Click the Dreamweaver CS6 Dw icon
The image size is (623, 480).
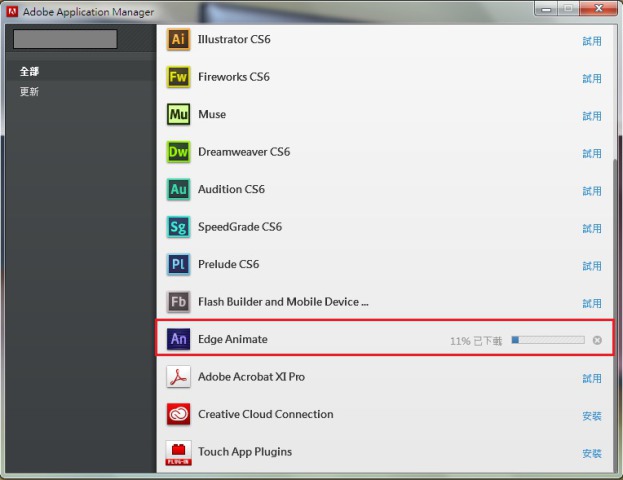coord(178,152)
